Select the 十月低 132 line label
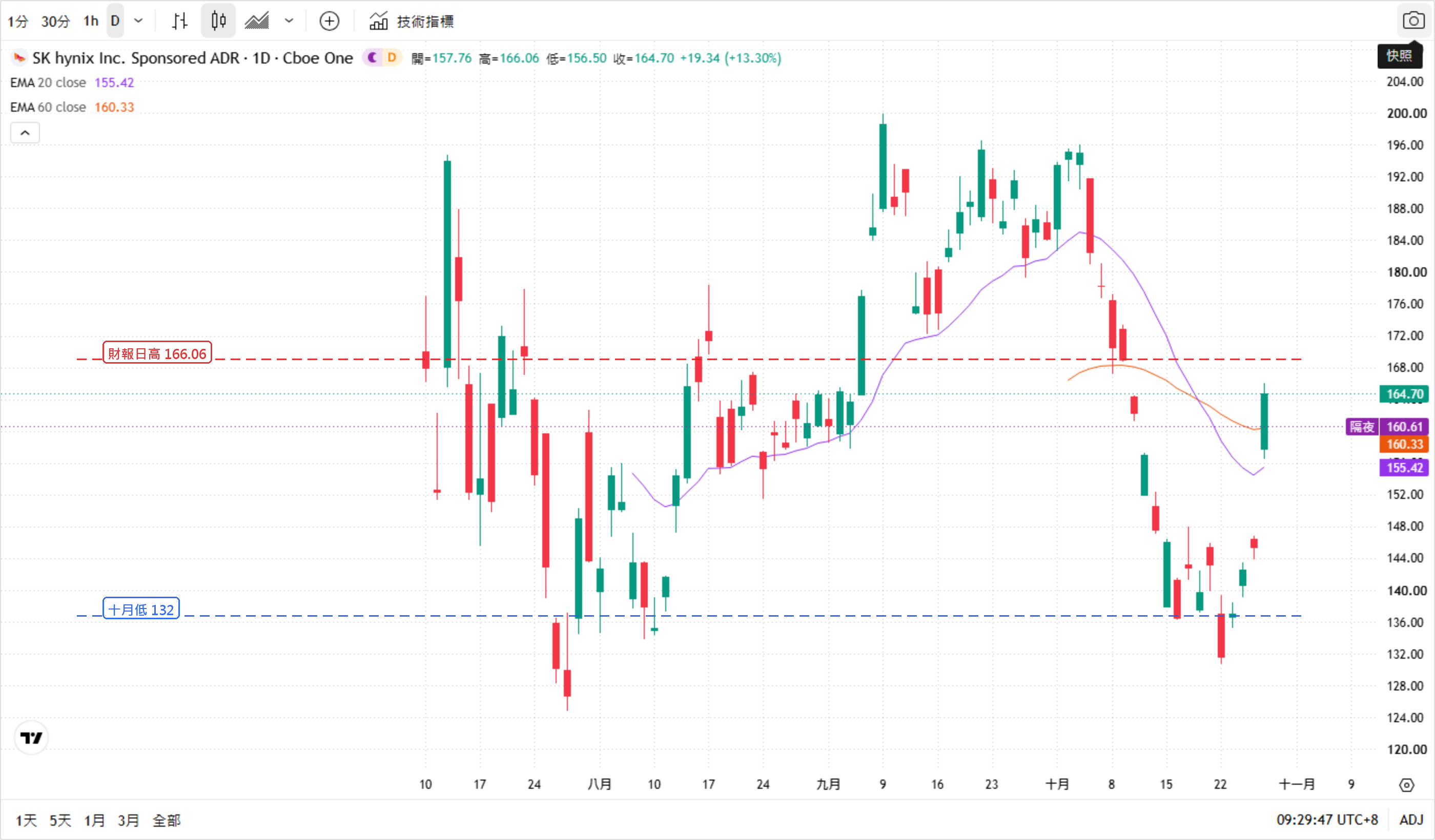 coord(141,610)
